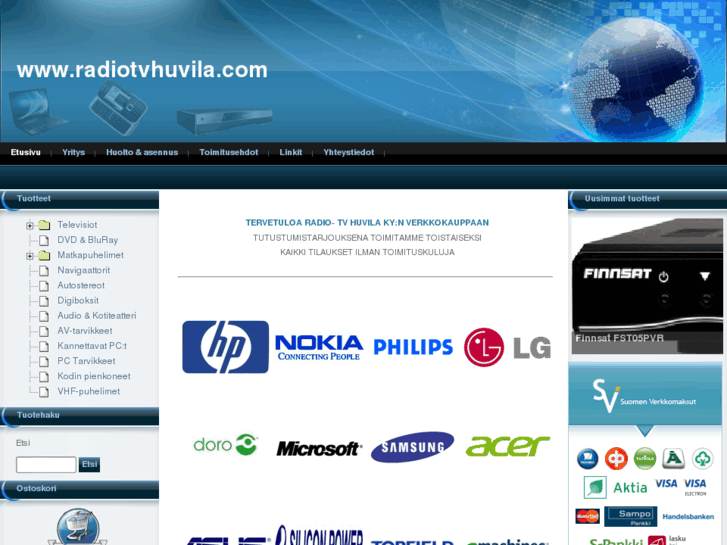727x545 pixels.
Task: Open the Yritys menu item
Action: [73, 152]
